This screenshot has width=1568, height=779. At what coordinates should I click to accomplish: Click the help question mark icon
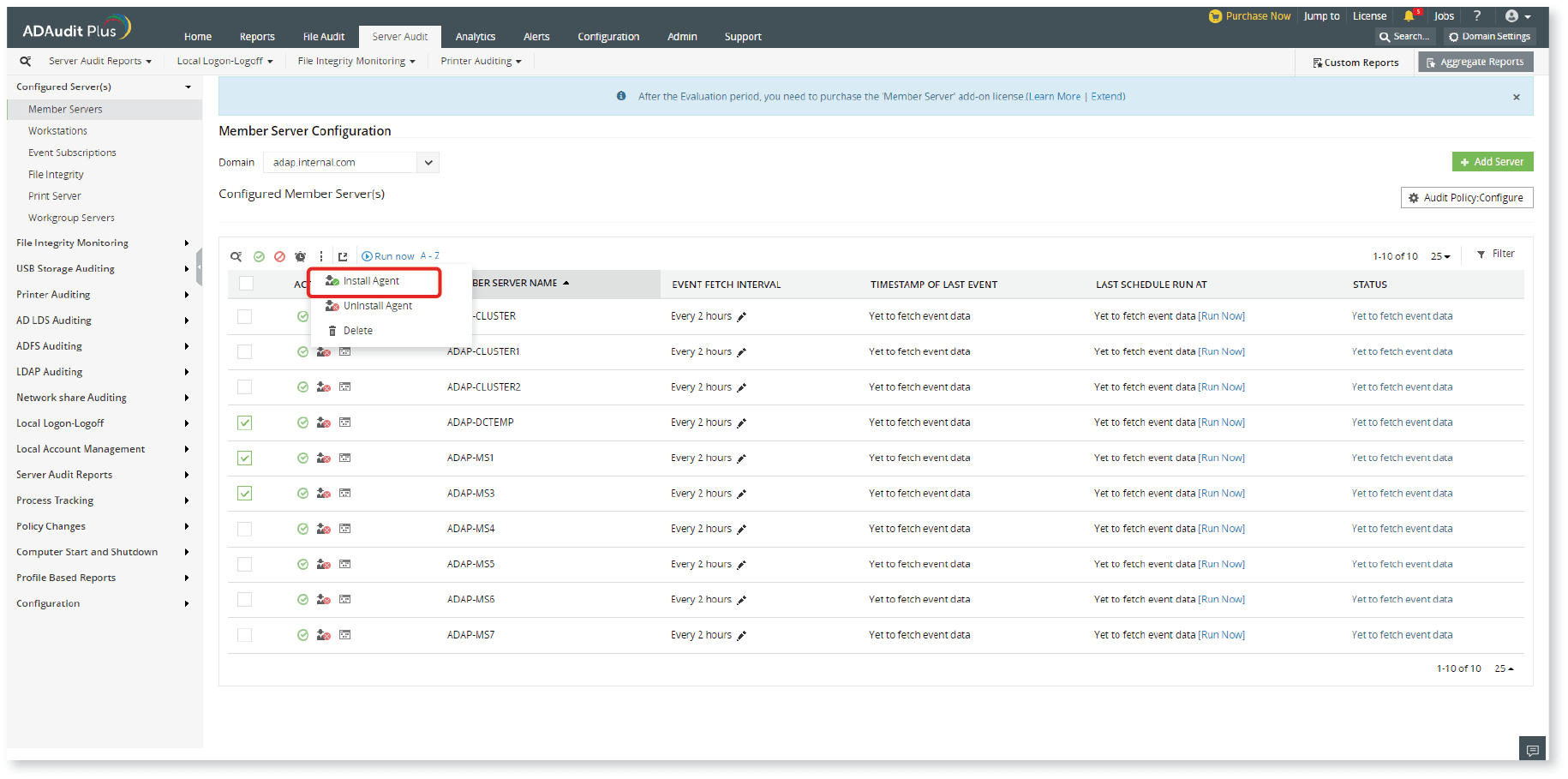tap(1477, 16)
